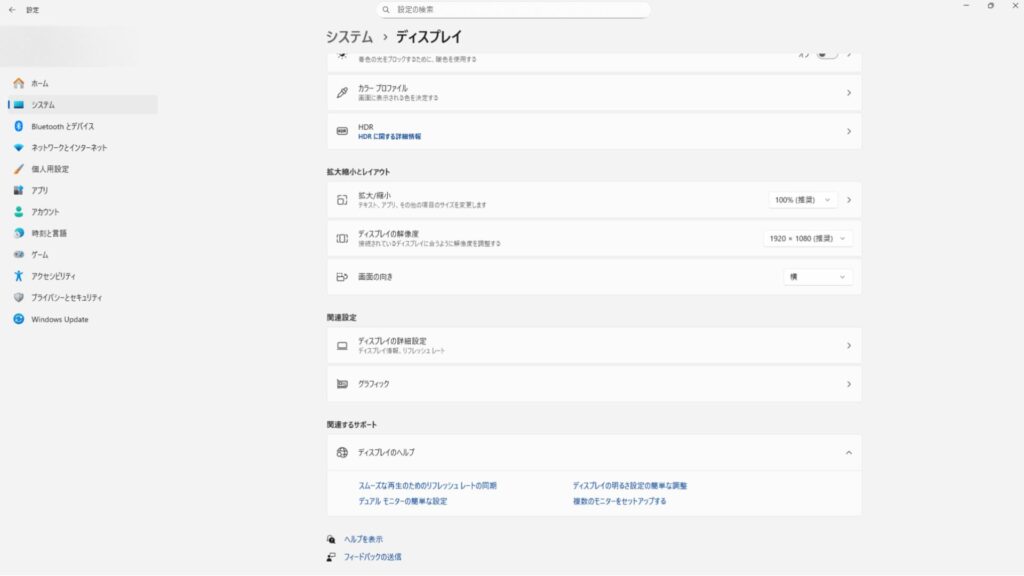Select the 個人用設定 paintbrush icon
The width and height of the screenshot is (1024, 576).
[18, 169]
